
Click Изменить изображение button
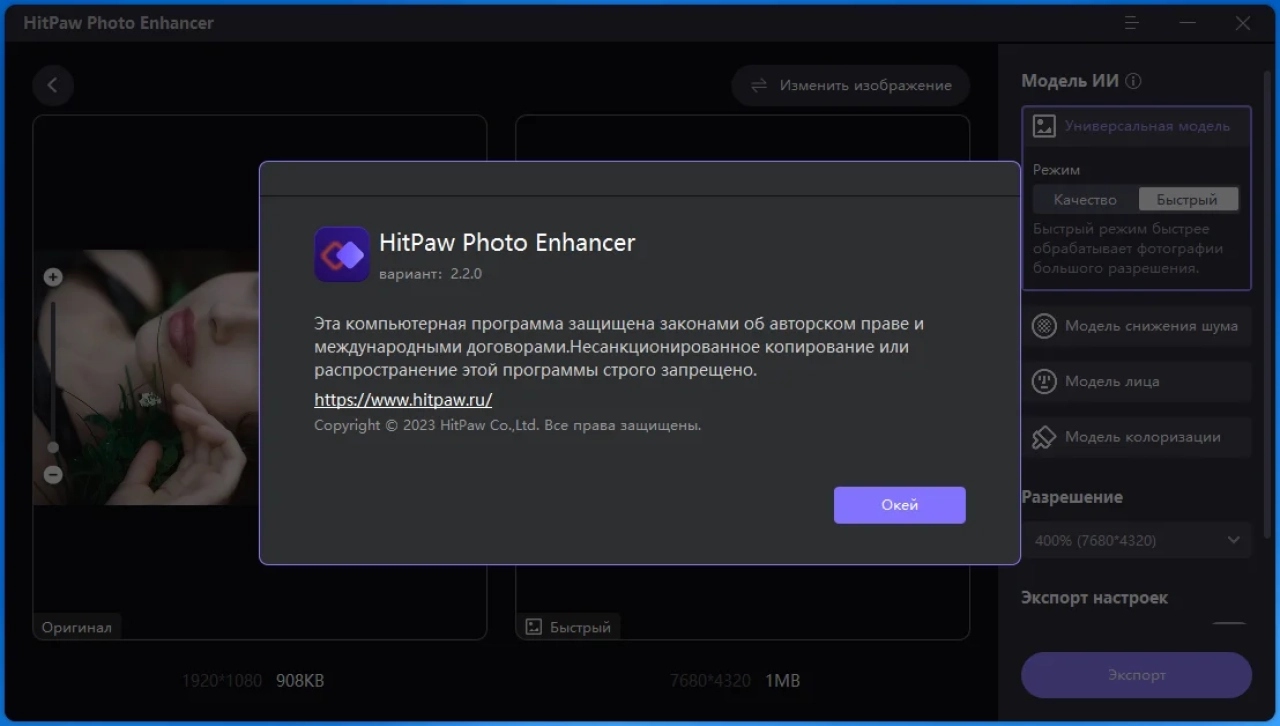[x=850, y=86]
